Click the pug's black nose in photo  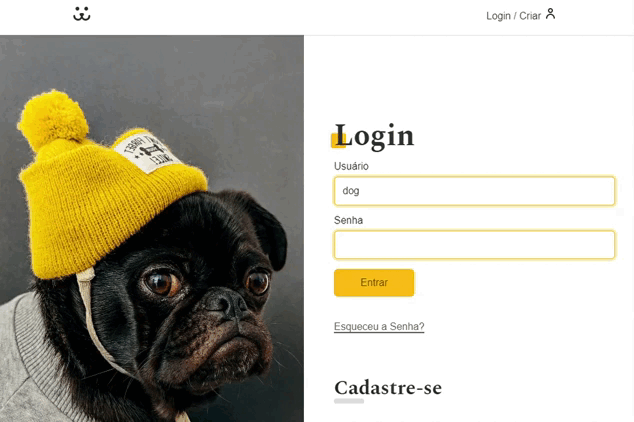click(226, 303)
